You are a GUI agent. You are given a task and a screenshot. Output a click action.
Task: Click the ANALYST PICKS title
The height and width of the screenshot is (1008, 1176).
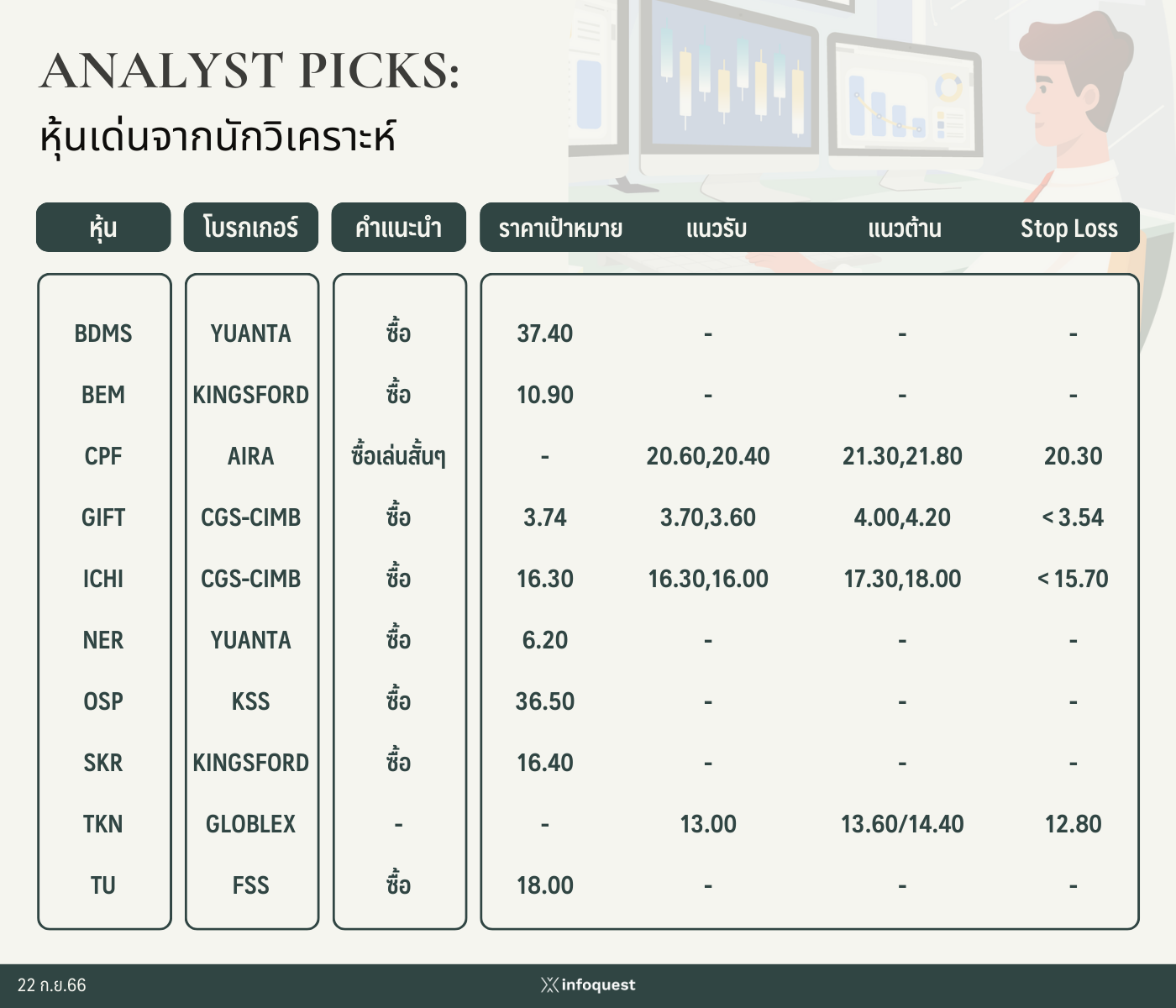[x=250, y=71]
